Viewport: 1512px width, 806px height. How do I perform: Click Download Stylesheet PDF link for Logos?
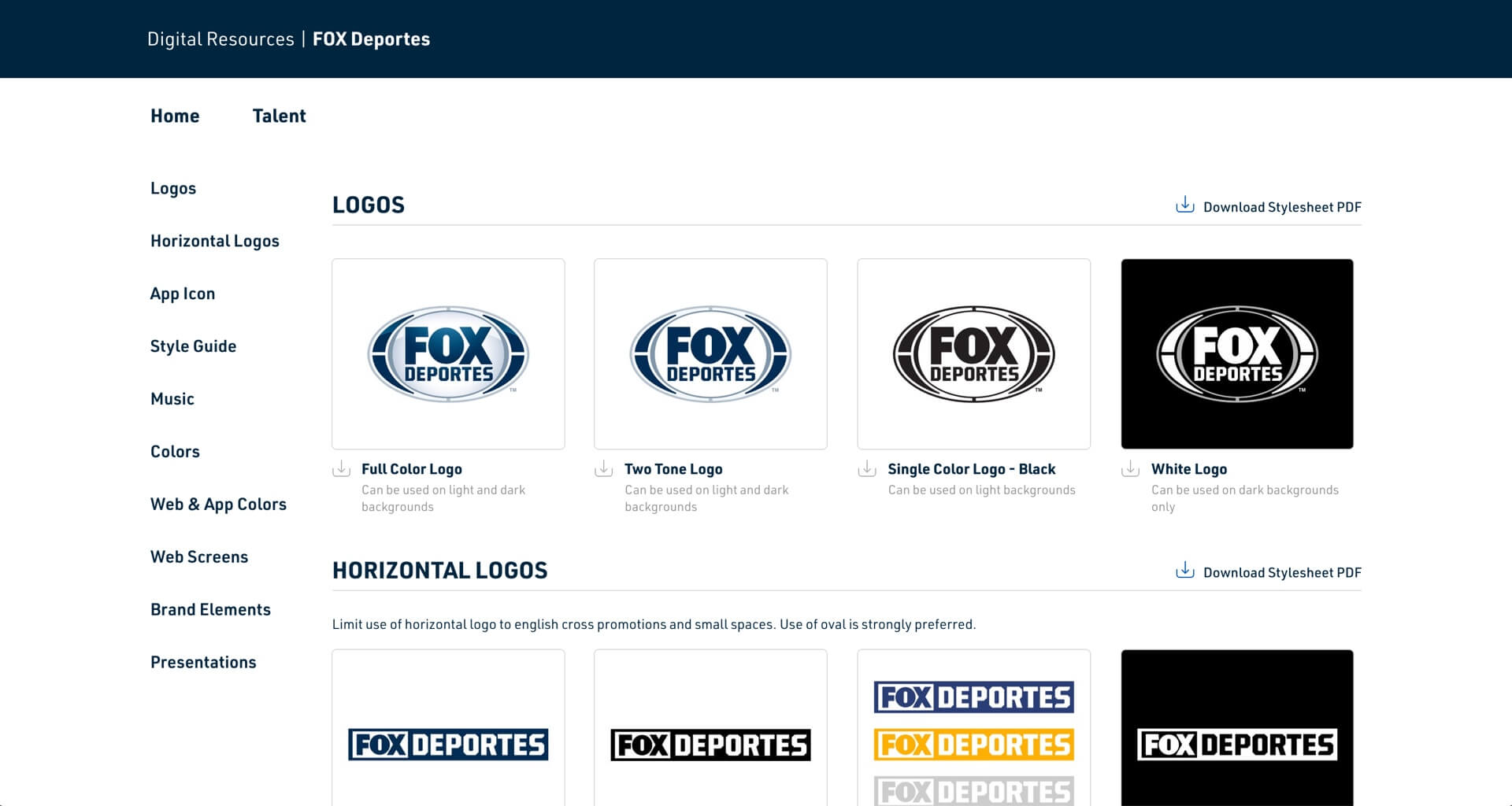[1282, 207]
